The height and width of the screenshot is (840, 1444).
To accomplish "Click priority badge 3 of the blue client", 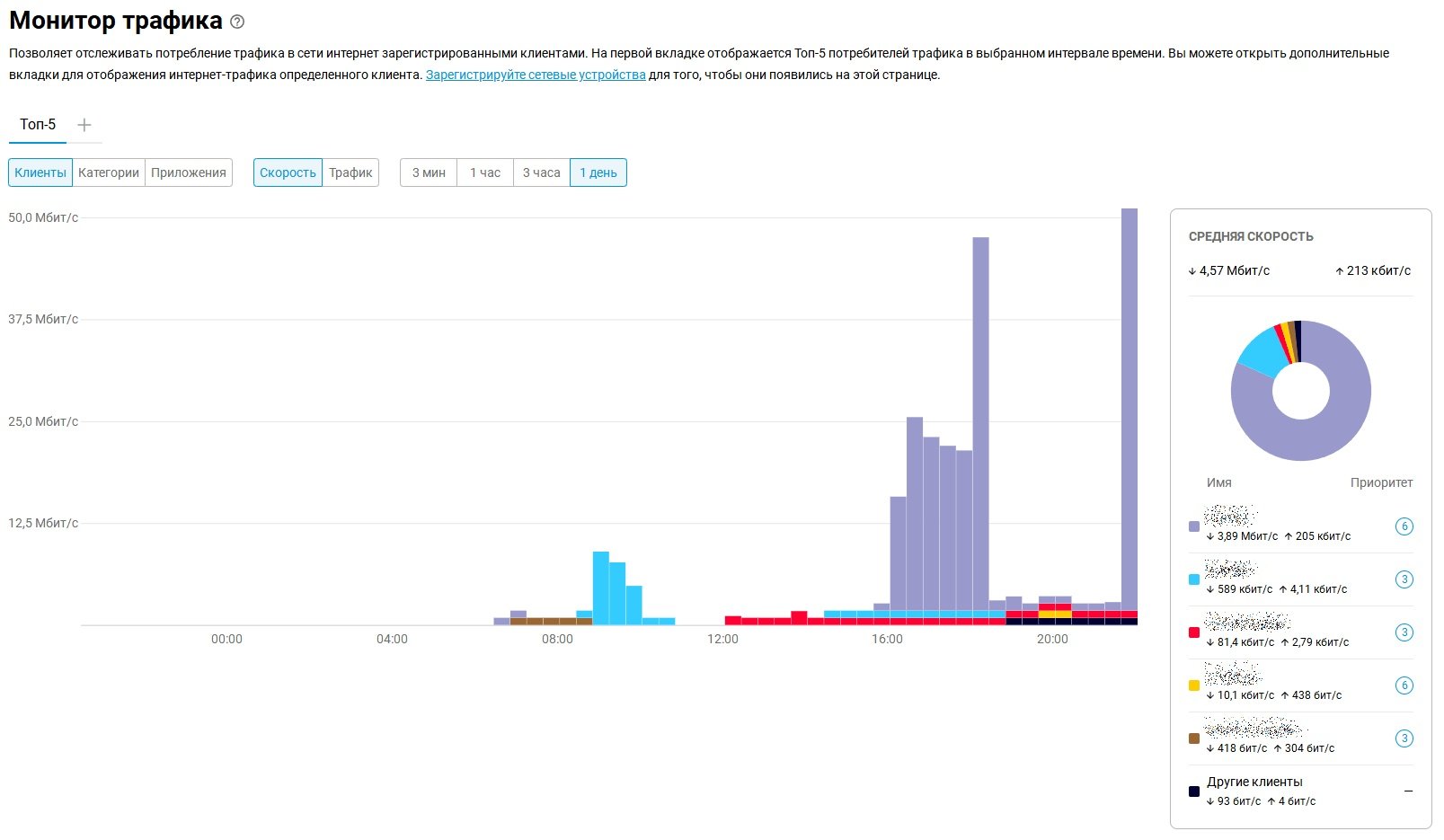I will tap(1404, 579).
